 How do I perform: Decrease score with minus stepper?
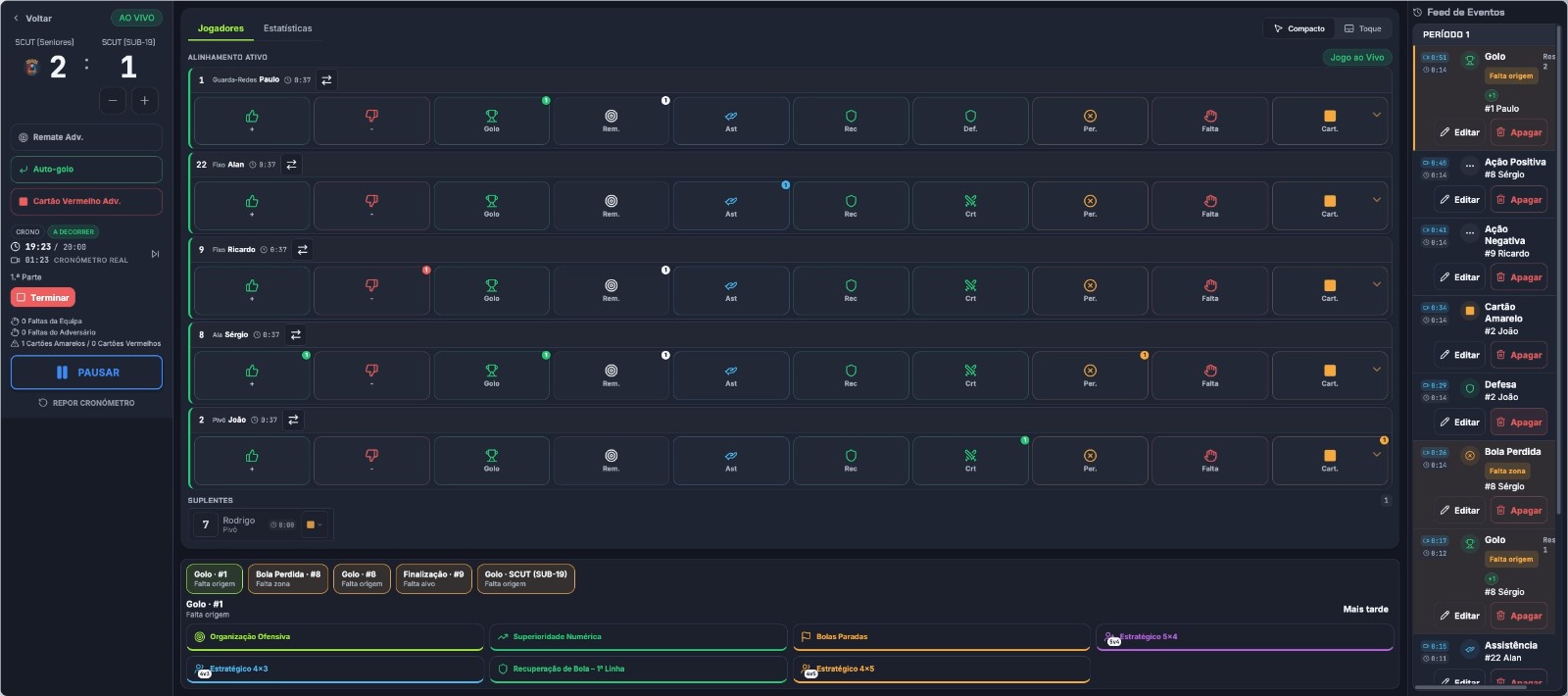pos(113,100)
